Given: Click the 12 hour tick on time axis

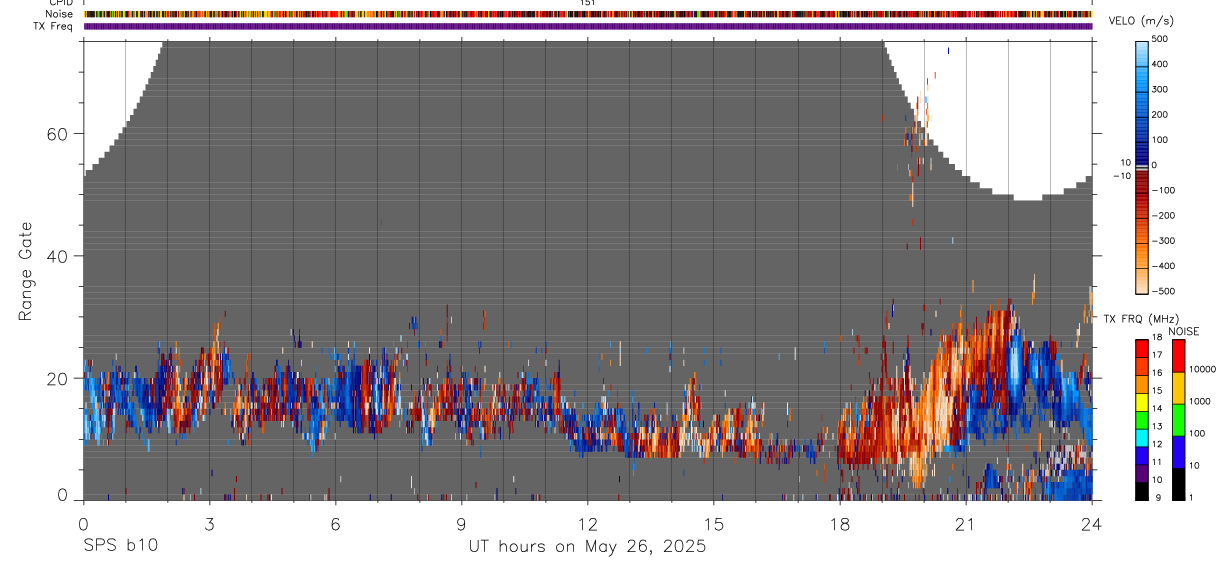Looking at the screenshot, I should point(588,523).
